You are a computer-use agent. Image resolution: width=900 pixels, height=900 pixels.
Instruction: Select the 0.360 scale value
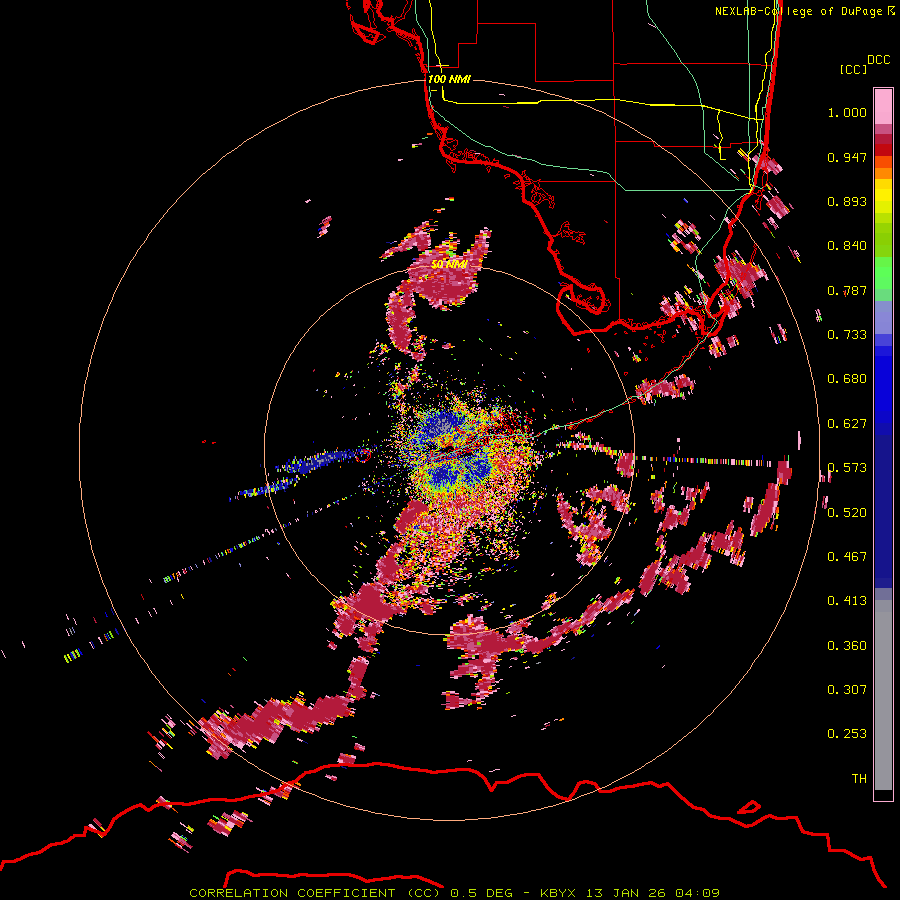pyautogui.click(x=847, y=646)
